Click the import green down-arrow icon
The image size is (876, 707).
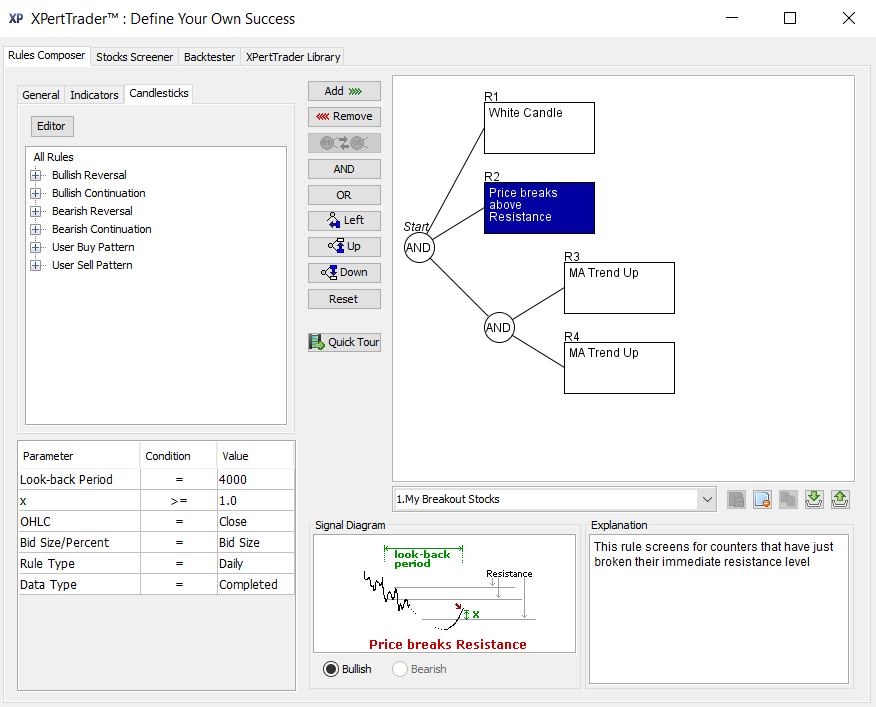[x=814, y=499]
